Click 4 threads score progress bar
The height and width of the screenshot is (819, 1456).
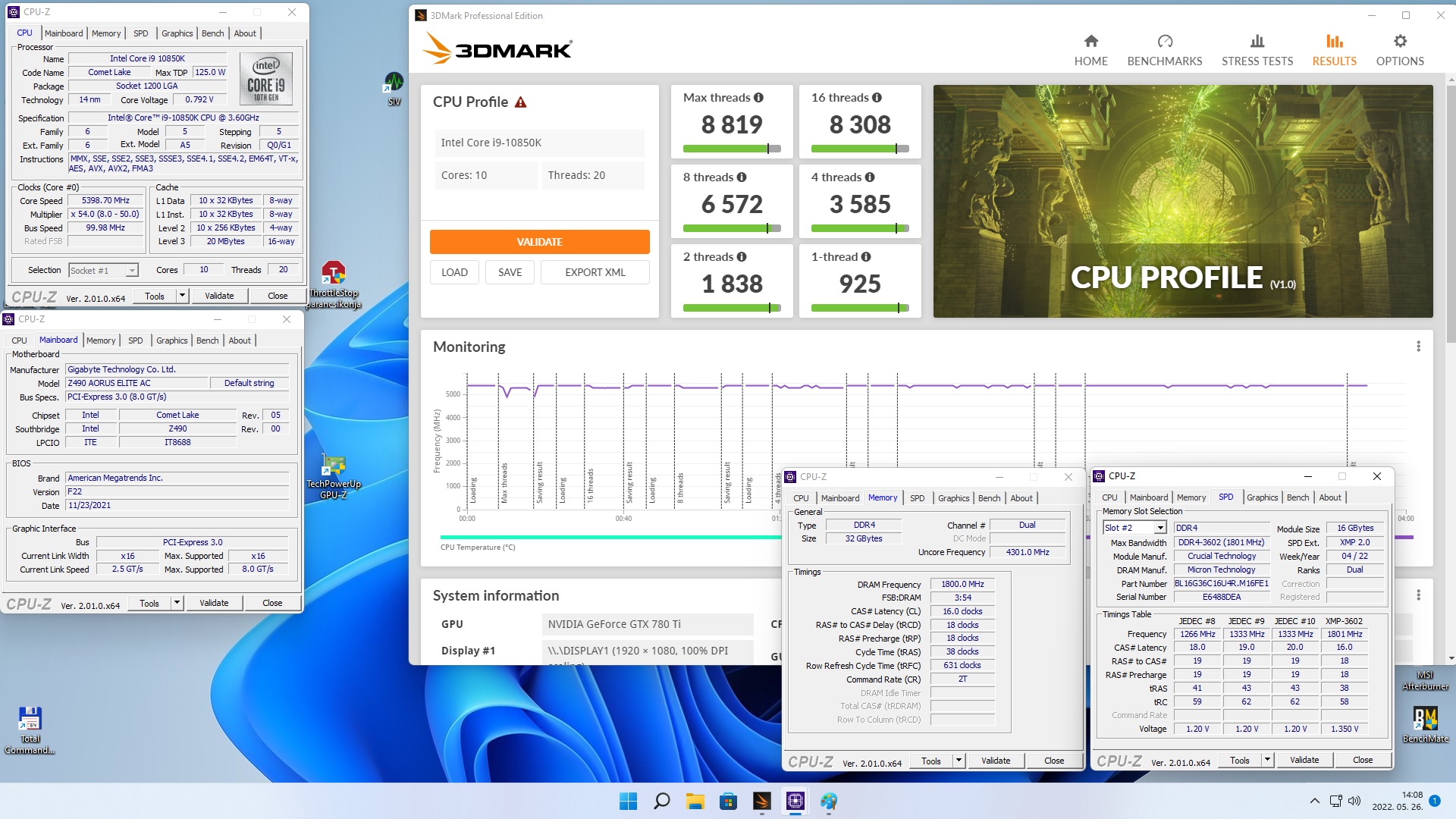tap(860, 228)
